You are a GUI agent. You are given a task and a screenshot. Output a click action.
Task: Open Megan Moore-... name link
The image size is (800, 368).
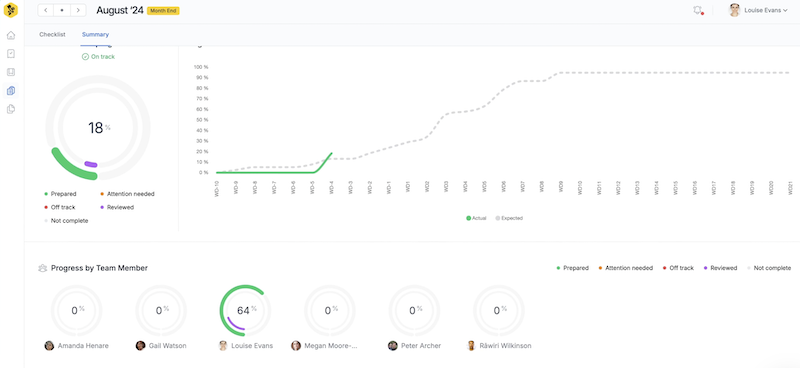[x=331, y=346]
